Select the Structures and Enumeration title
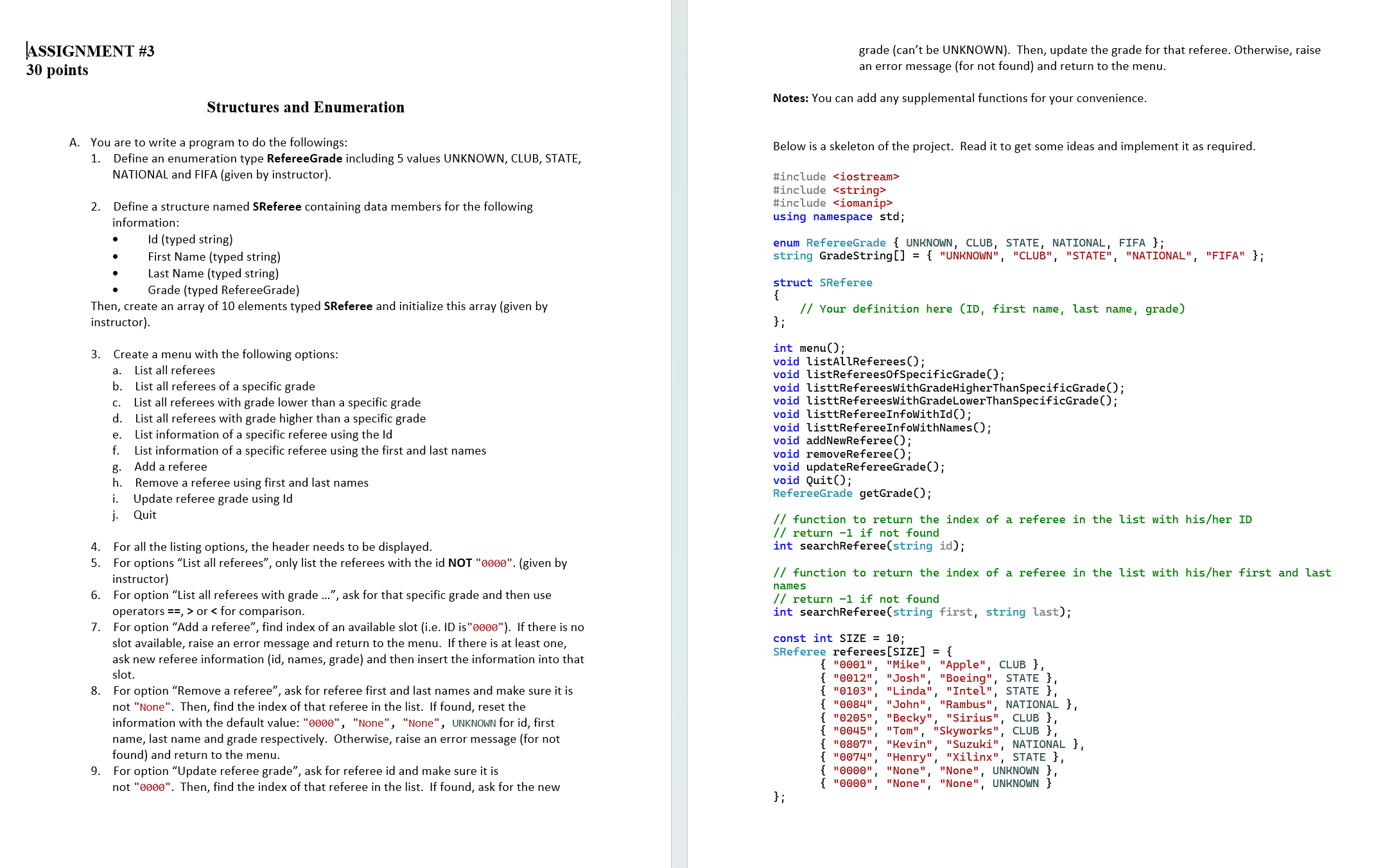This screenshot has width=1383, height=868. click(x=306, y=107)
